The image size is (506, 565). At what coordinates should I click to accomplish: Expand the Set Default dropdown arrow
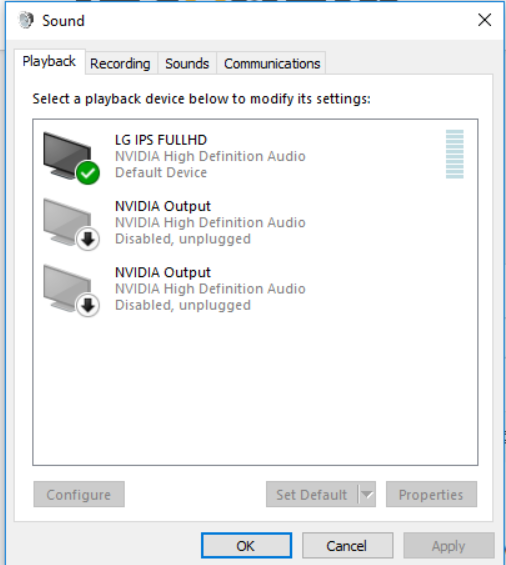click(x=367, y=494)
